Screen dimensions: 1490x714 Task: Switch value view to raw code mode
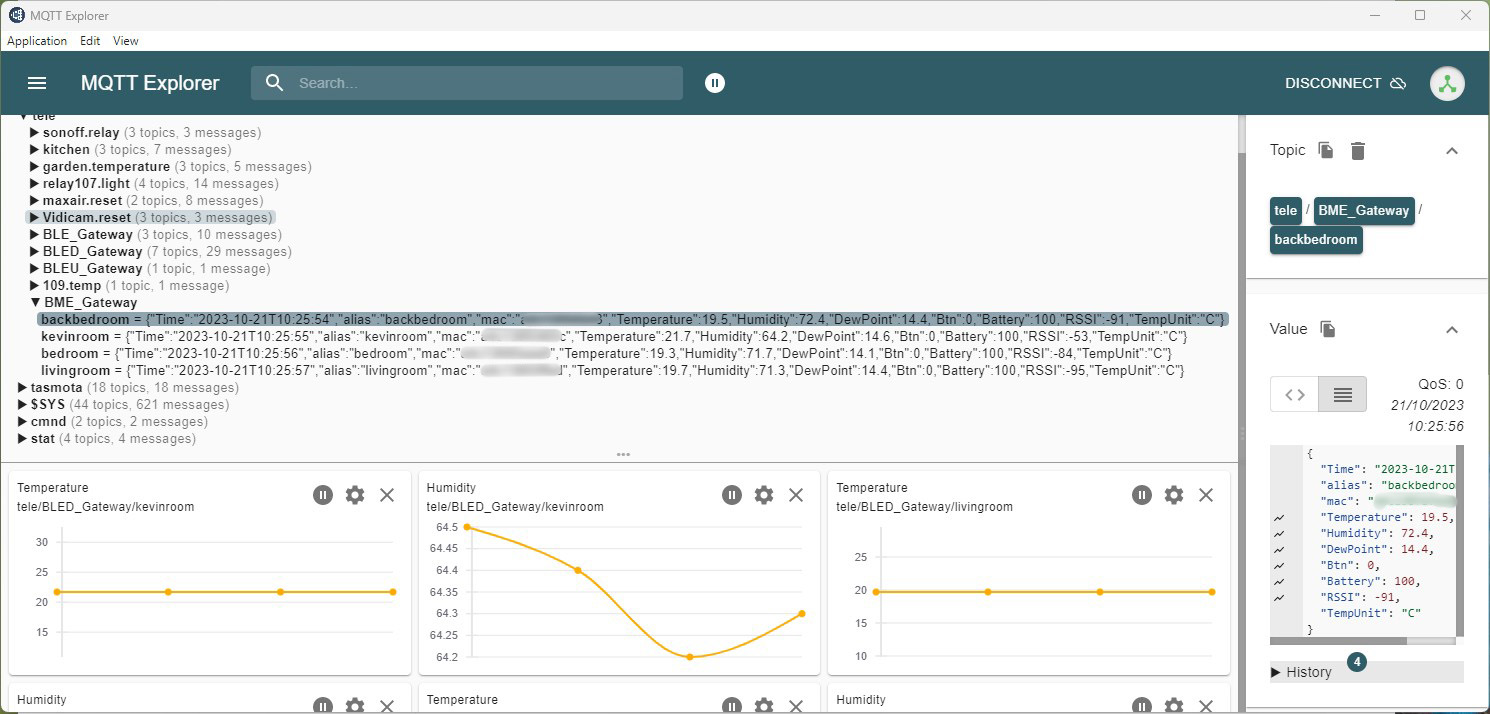pyautogui.click(x=1294, y=394)
